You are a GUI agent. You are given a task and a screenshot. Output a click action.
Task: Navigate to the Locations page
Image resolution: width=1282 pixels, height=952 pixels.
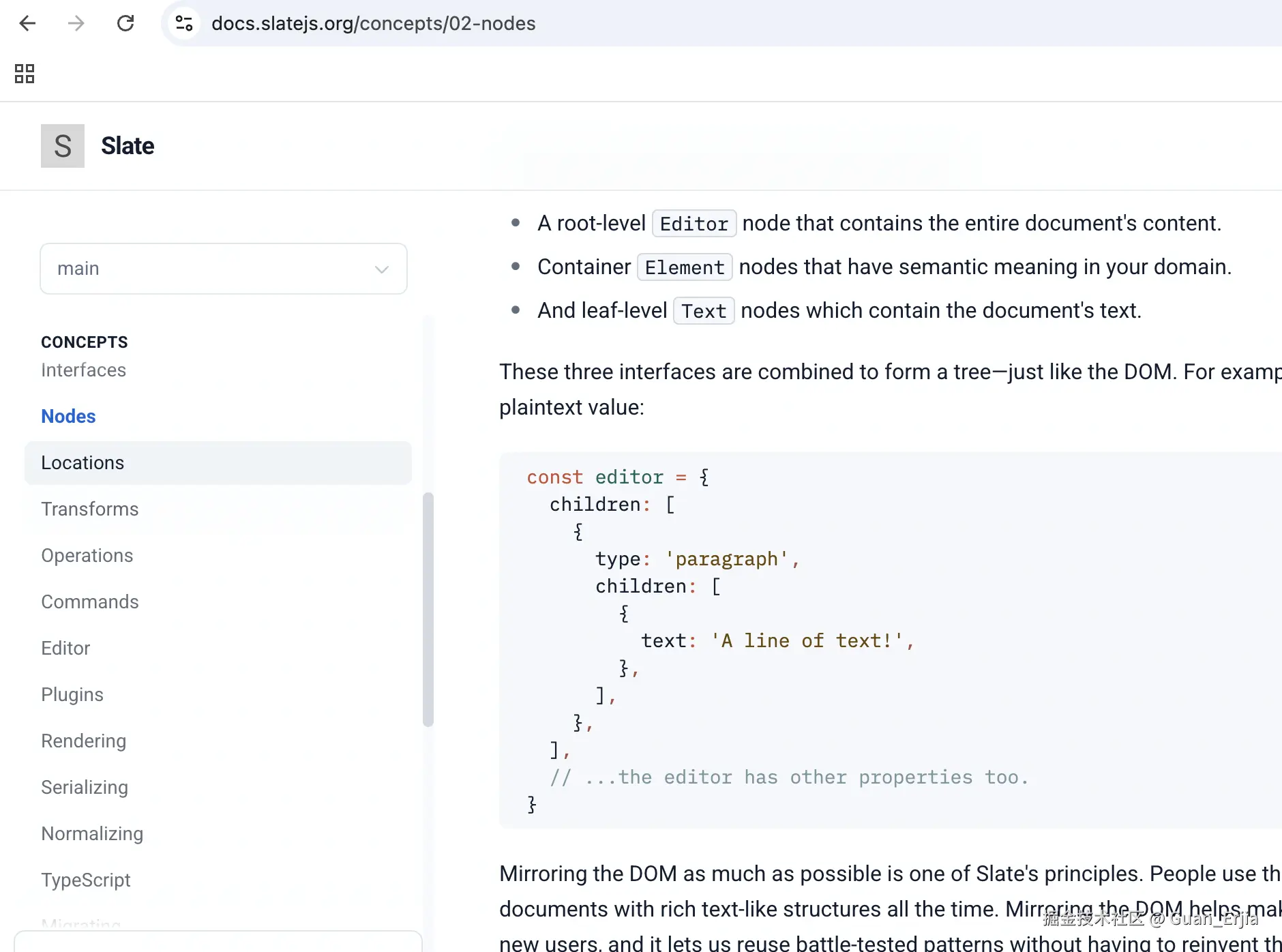click(x=218, y=462)
